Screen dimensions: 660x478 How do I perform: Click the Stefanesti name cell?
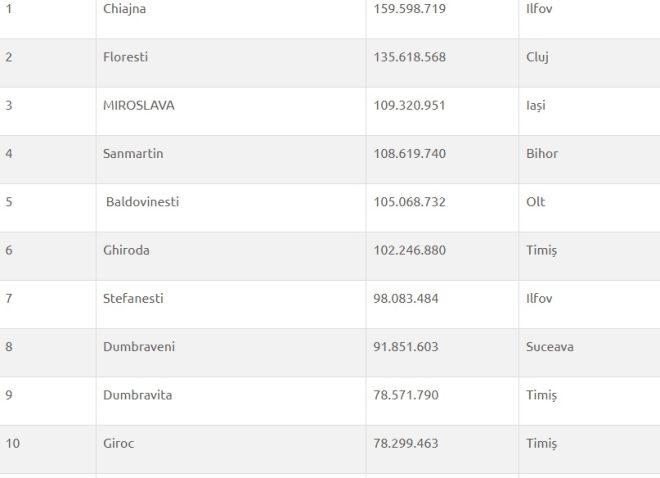coord(133,298)
